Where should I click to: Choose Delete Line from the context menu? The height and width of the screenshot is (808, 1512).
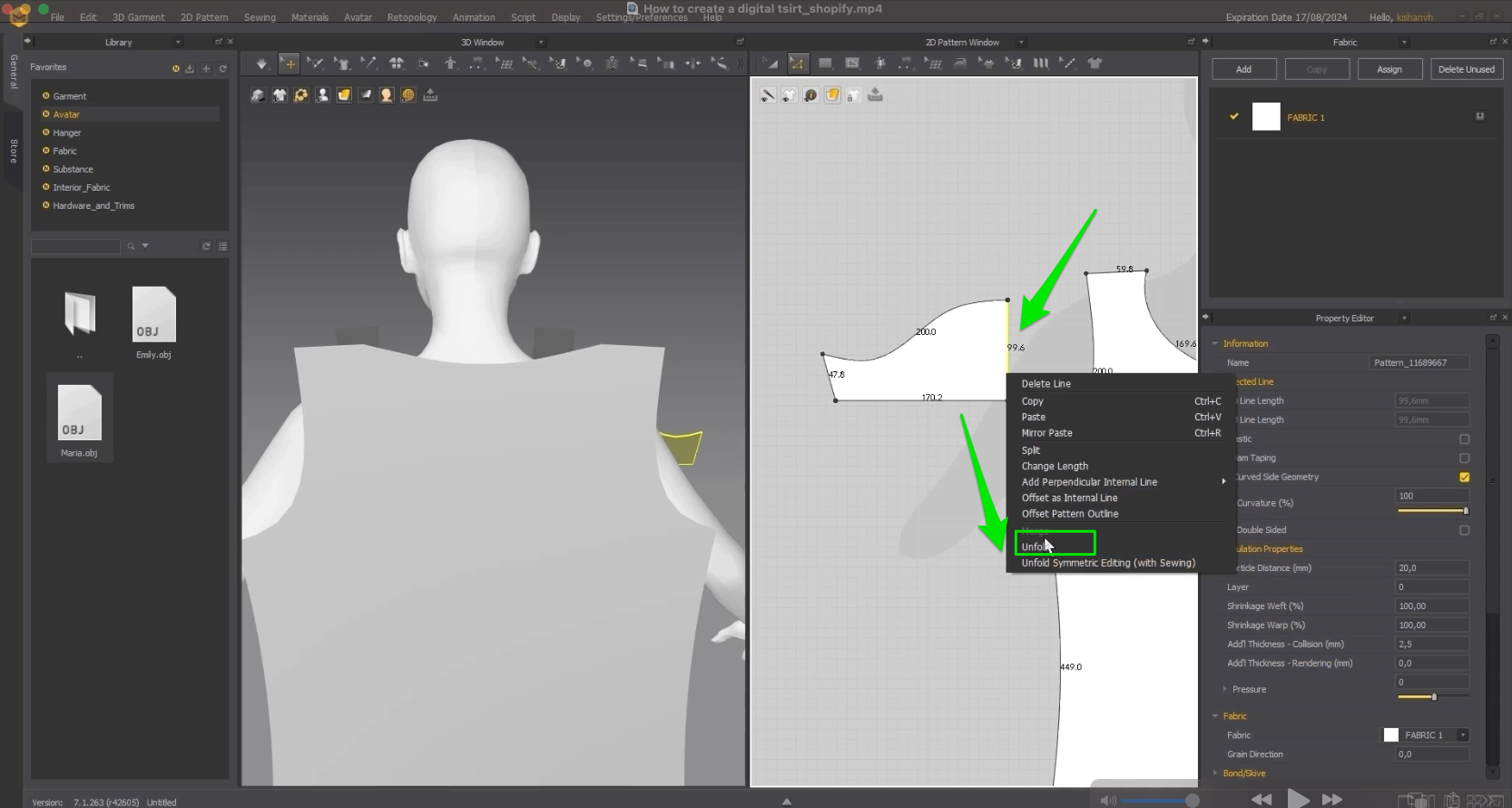tap(1046, 384)
